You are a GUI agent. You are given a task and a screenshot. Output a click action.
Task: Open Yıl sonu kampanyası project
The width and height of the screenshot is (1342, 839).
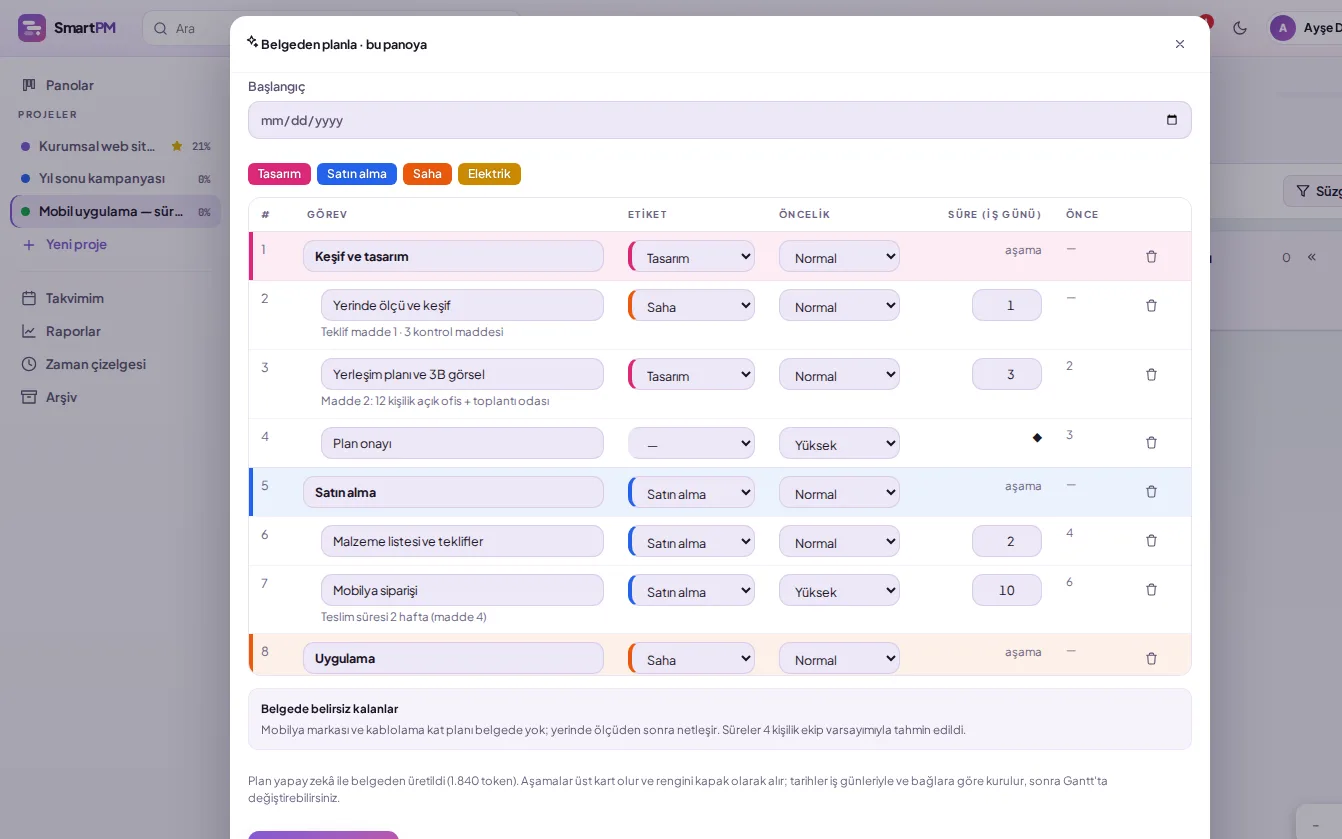(115, 179)
